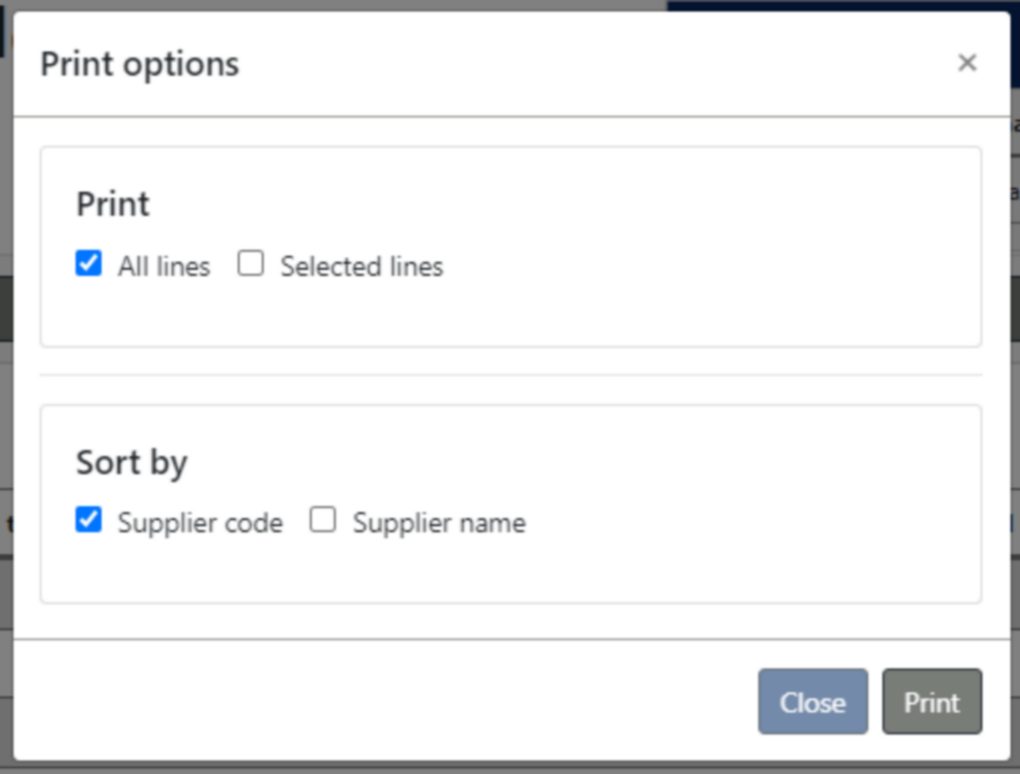Screen dimensions: 1020x774
Task: Click the "Print options" dialog title
Action: coord(140,64)
